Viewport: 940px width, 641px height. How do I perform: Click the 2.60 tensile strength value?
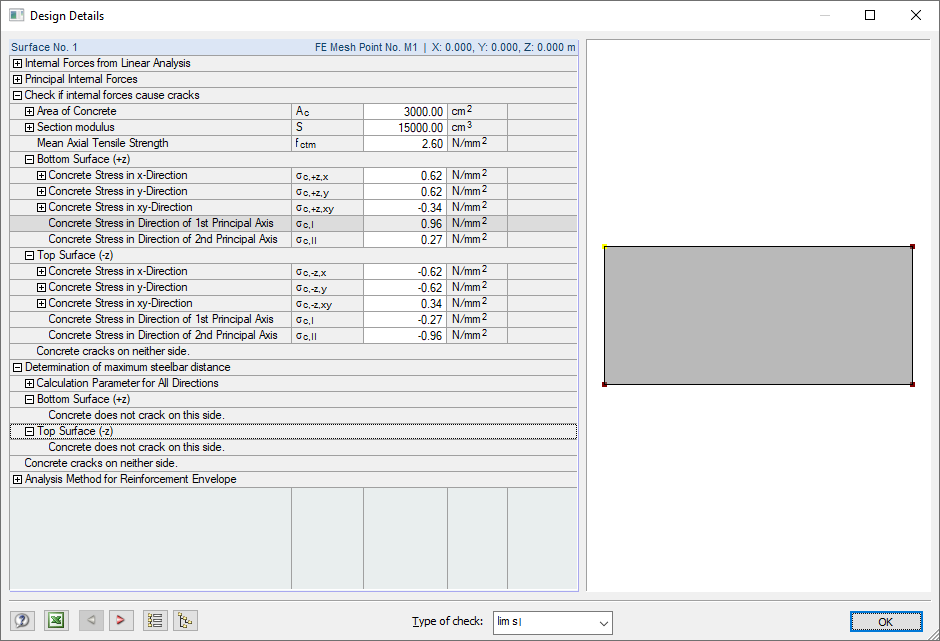[405, 143]
